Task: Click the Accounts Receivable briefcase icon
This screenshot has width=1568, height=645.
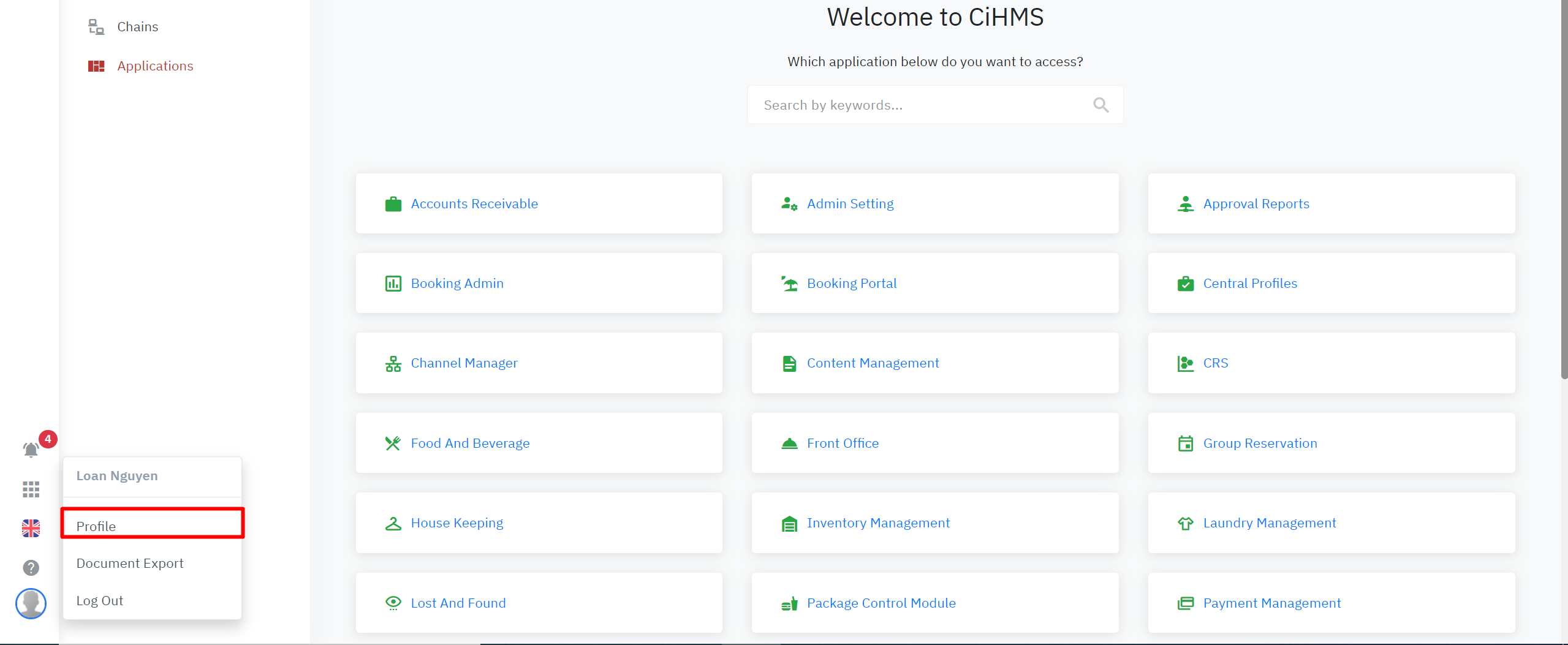Action: click(393, 204)
